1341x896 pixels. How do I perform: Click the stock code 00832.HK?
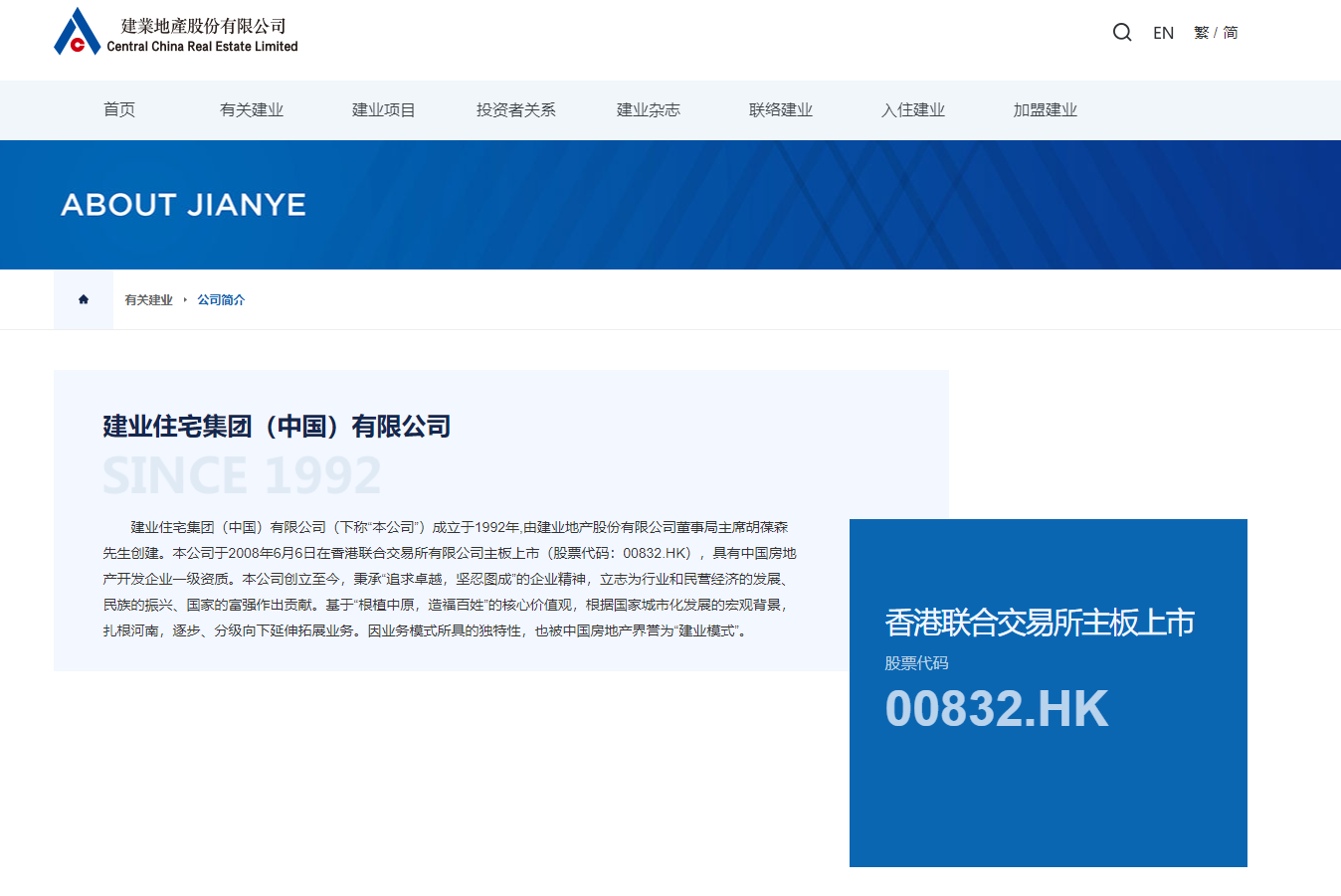click(997, 709)
